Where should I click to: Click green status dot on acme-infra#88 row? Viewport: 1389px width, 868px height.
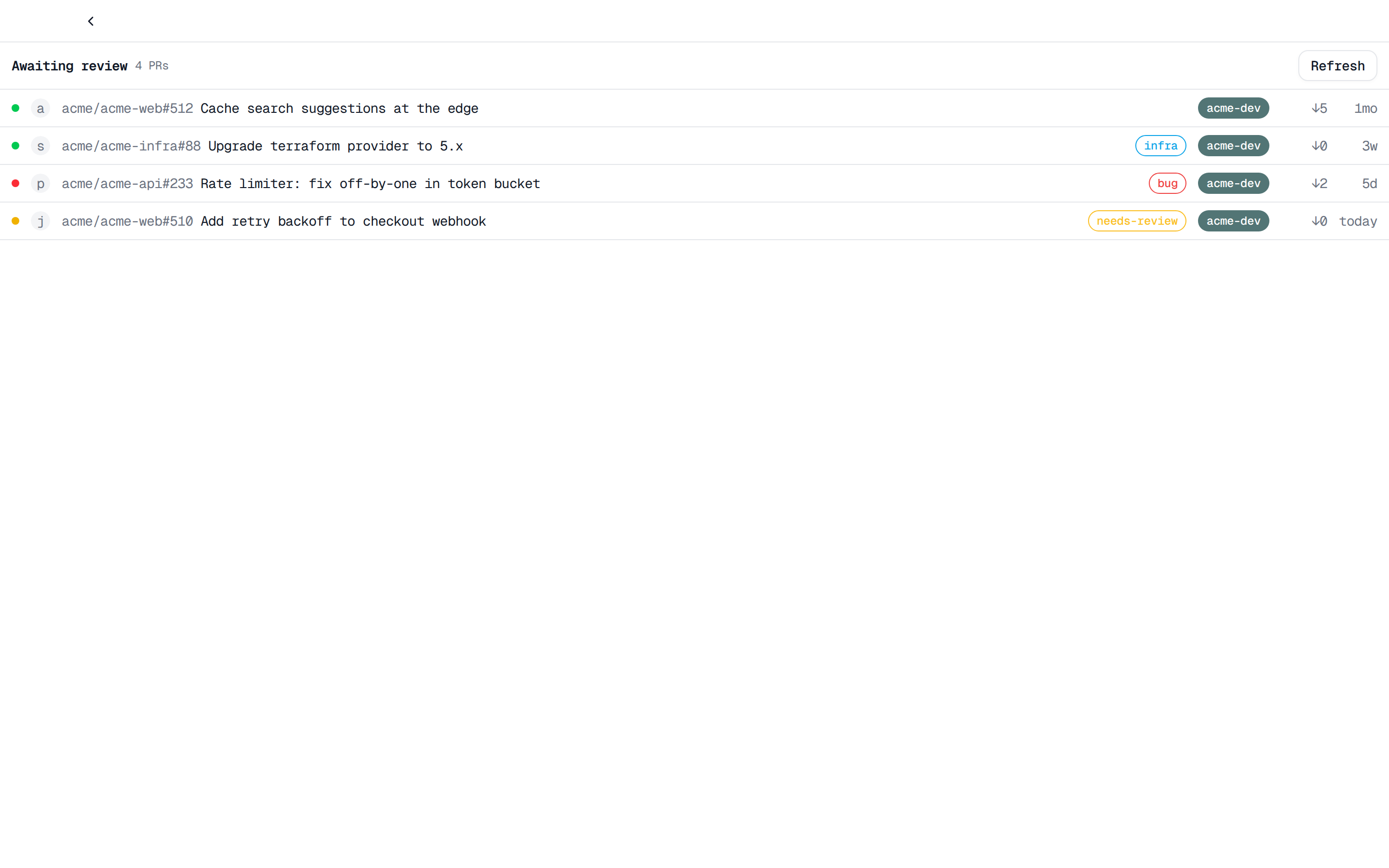click(x=15, y=146)
